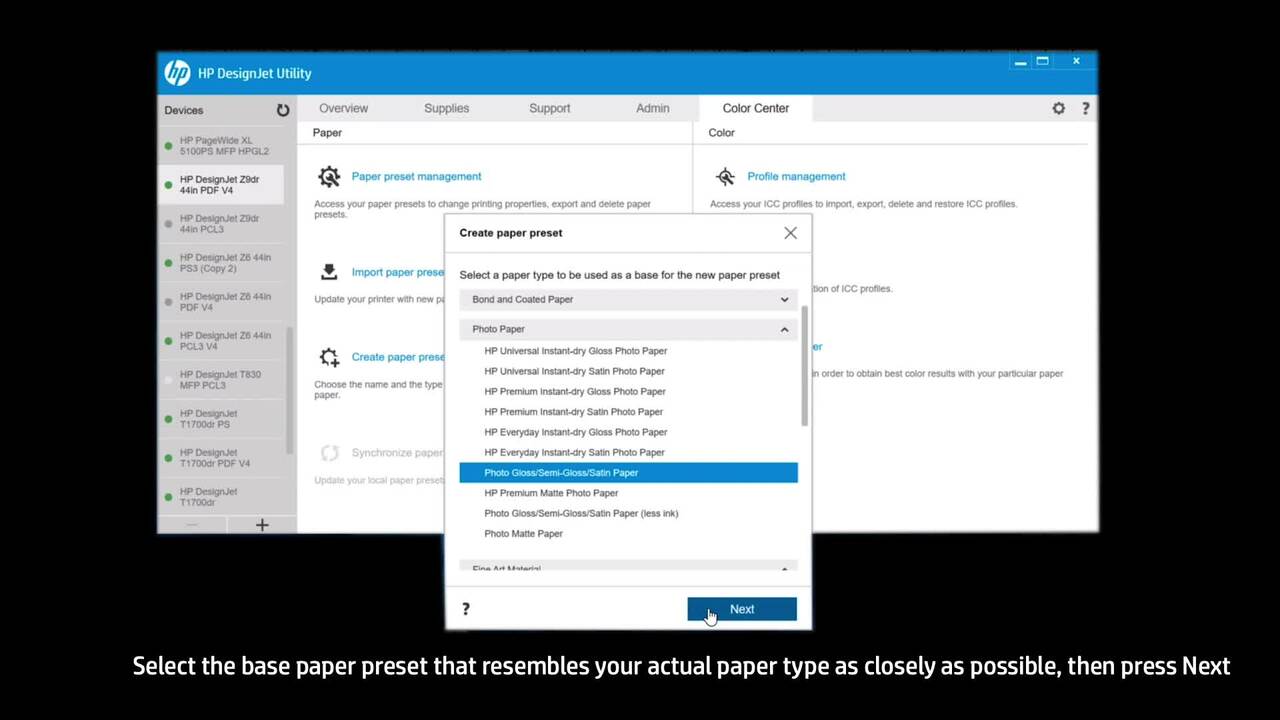Select HP DesignJet Z9dr 44in PDF V4
The height and width of the screenshot is (720, 1280).
(x=221, y=185)
